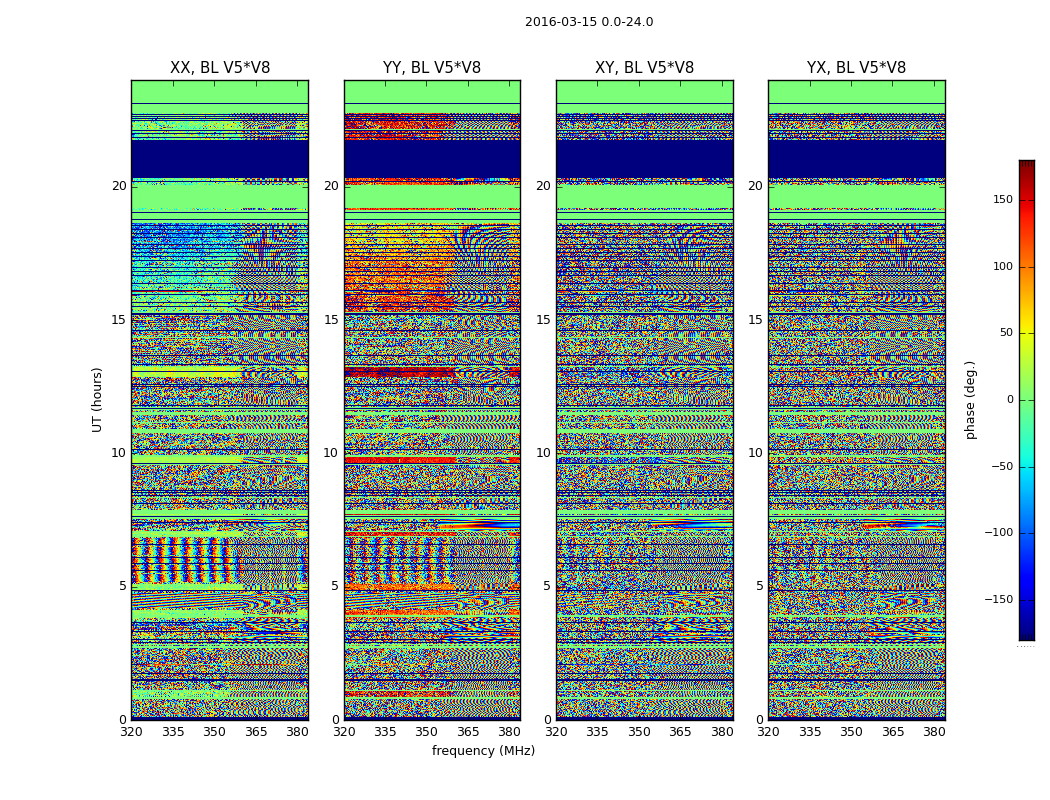
Task: Click the figure title '2016-03-15 0.0-24.0'
Action: coord(589,22)
